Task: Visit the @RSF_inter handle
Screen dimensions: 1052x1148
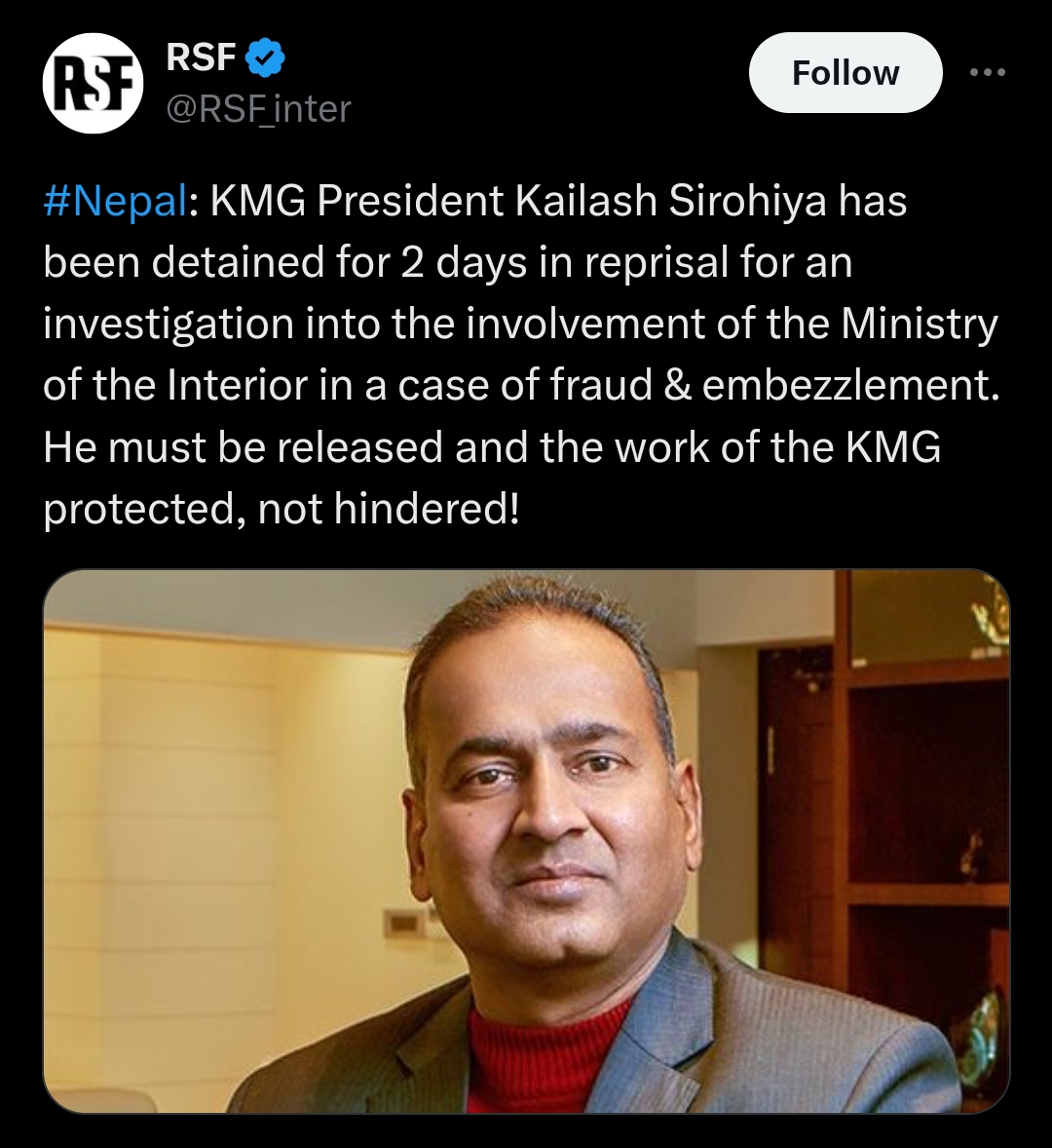Action: coord(259,109)
